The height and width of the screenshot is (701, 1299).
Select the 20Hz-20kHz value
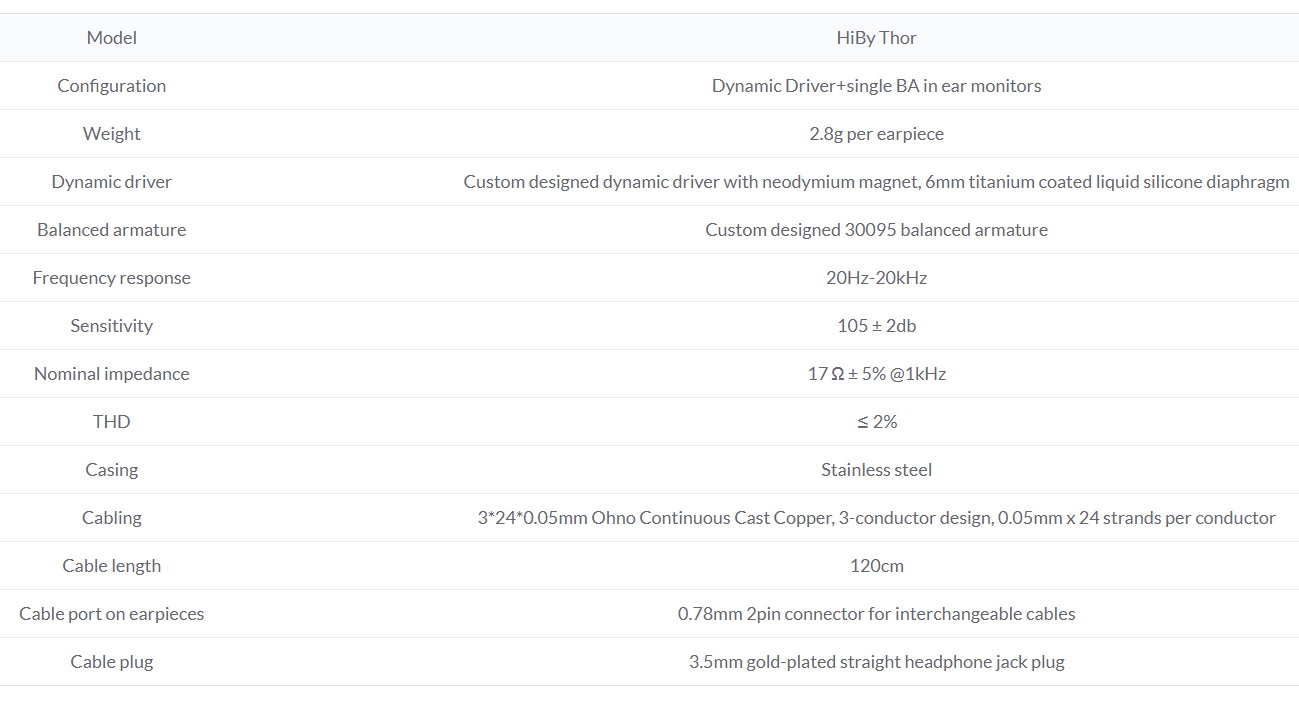coord(876,277)
